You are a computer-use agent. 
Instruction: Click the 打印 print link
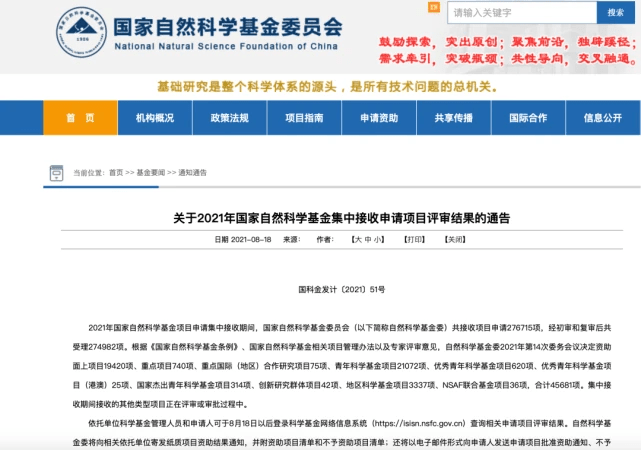[x=414, y=240]
